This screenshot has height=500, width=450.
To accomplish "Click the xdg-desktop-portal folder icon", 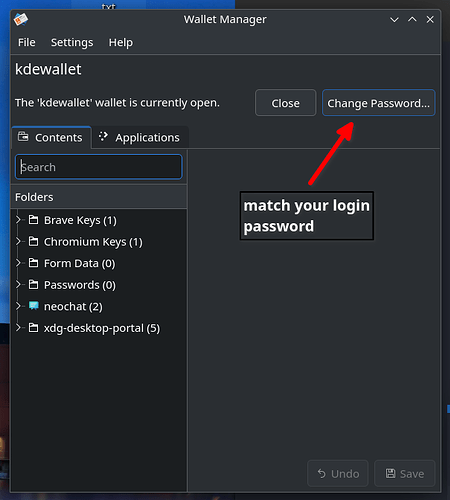I will pos(33,328).
